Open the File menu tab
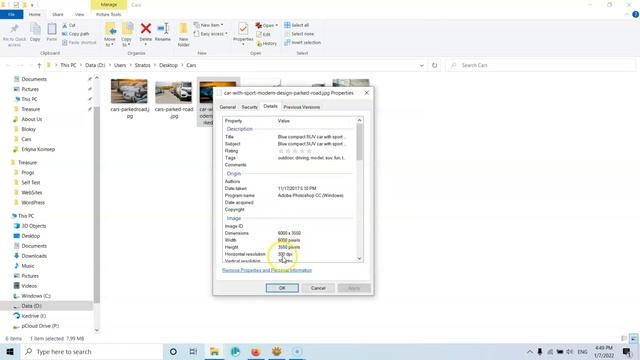Screen dimensions: 640x360 [11, 14]
